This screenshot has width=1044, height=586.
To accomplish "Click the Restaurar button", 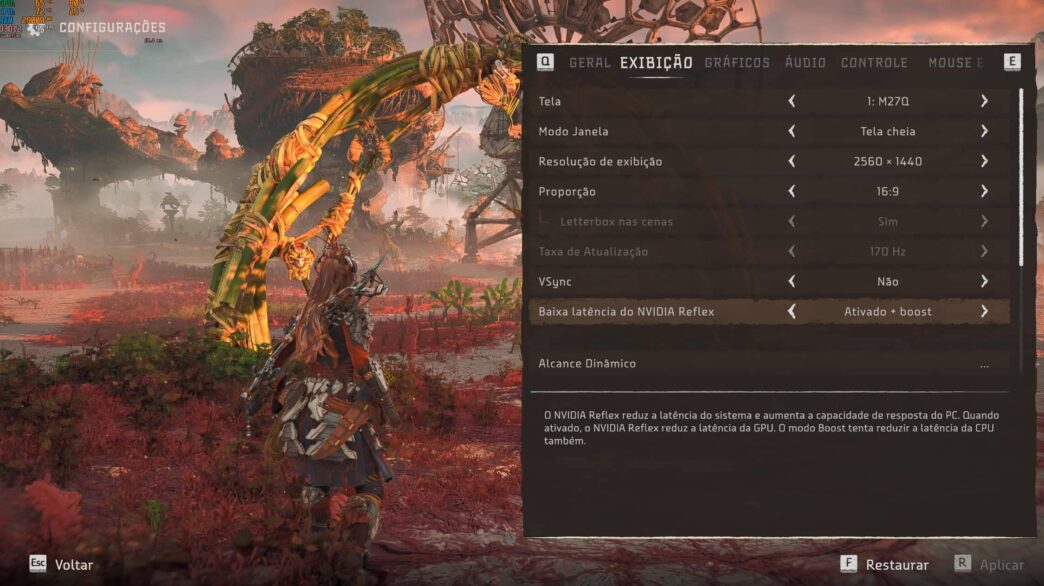I will pos(897,565).
